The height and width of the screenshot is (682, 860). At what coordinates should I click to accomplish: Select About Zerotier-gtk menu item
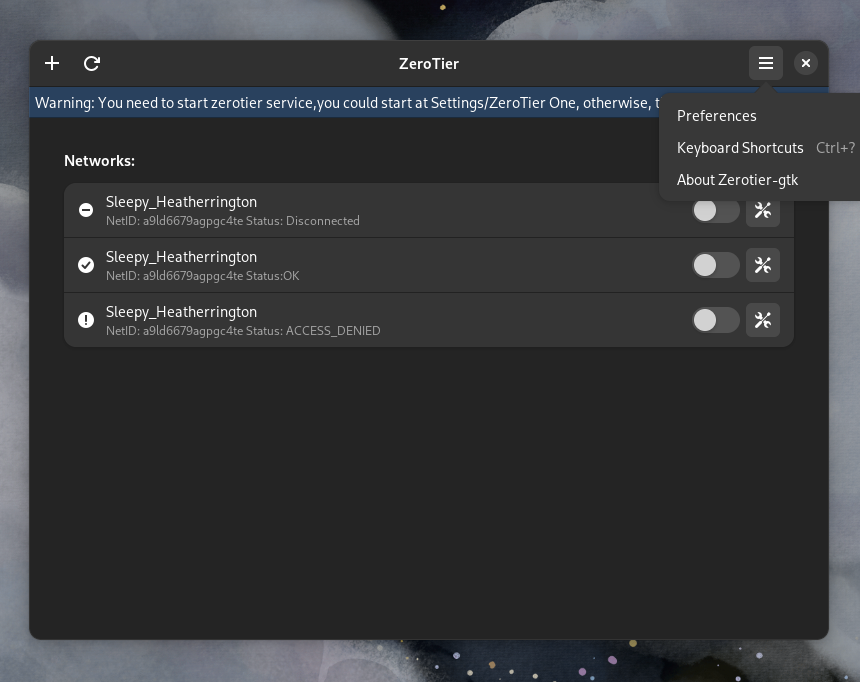[x=737, y=180]
